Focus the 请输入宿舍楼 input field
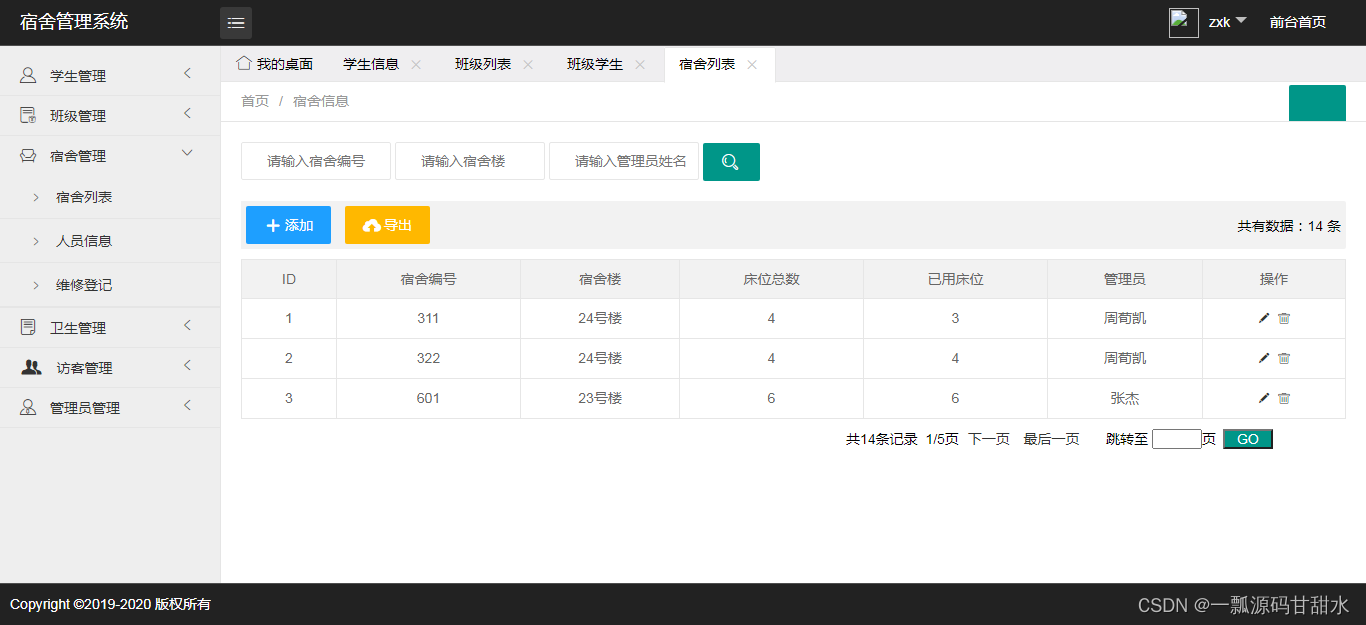The height and width of the screenshot is (625, 1366). pyautogui.click(x=470, y=161)
